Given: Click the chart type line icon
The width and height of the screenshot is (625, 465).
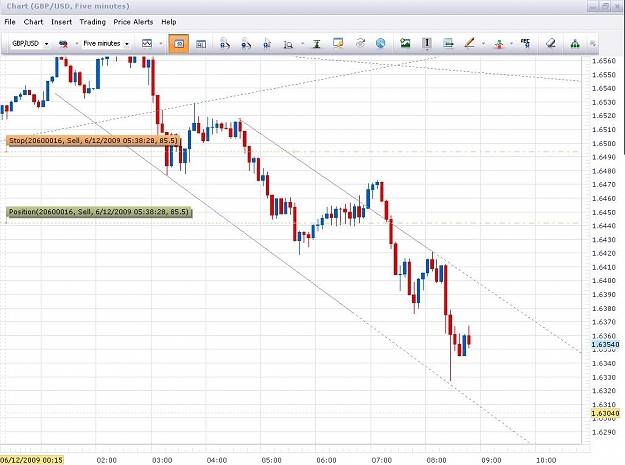Looking at the screenshot, I should [147, 43].
